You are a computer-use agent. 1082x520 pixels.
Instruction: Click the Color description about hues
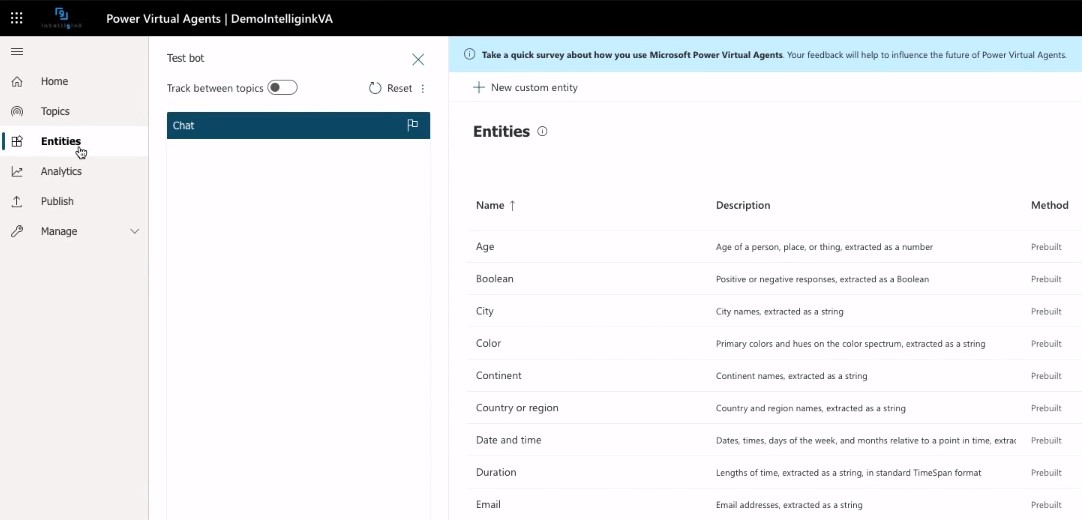pos(851,343)
